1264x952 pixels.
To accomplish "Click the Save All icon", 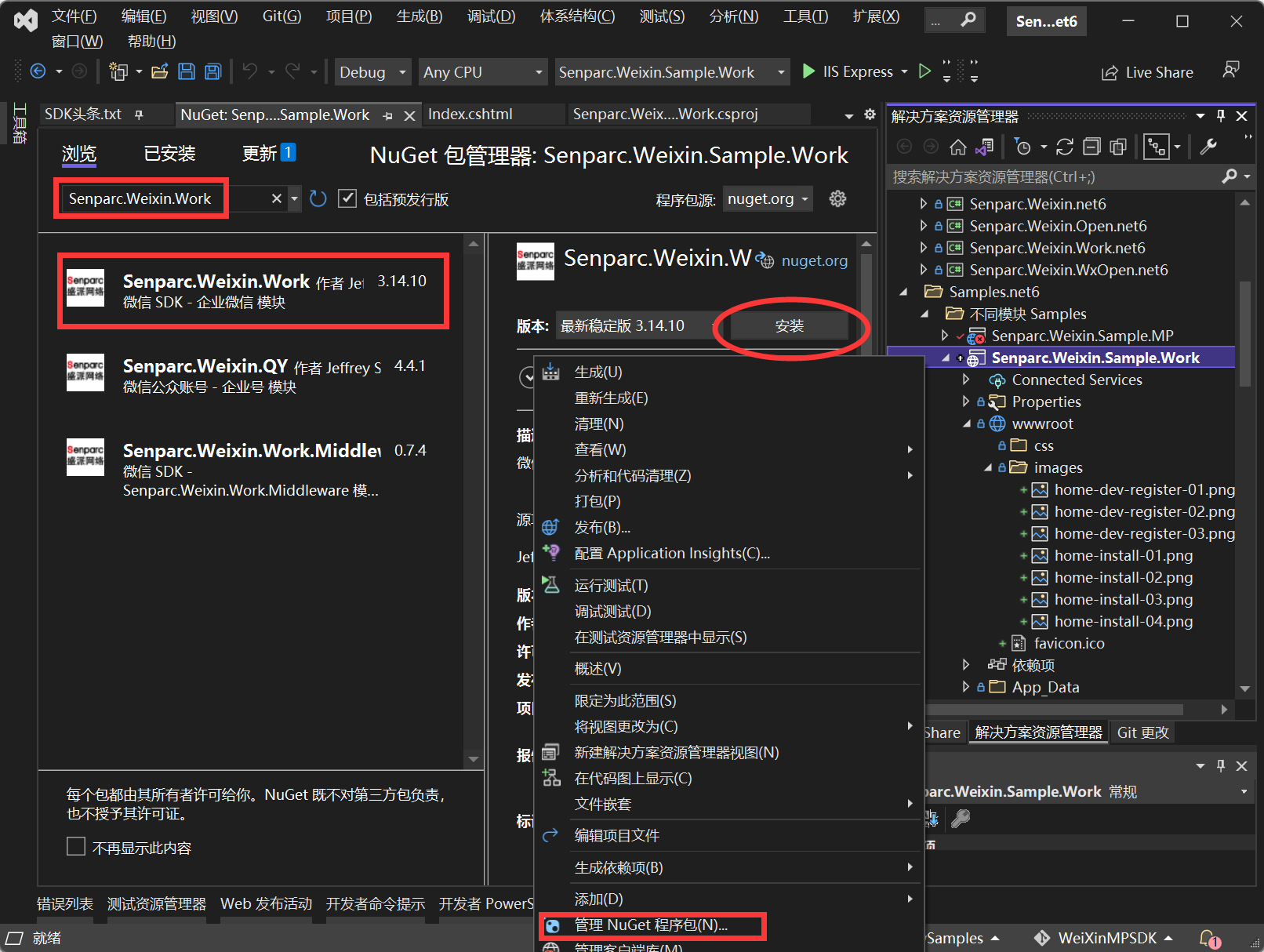I will 212,71.
